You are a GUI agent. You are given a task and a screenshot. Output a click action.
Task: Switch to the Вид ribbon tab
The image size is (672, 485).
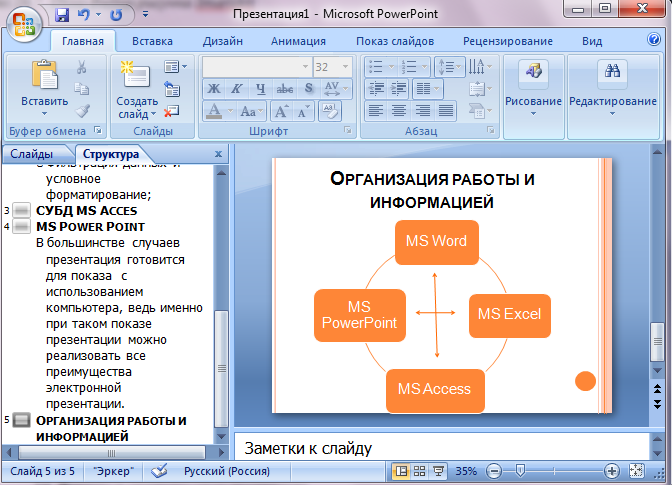[592, 41]
